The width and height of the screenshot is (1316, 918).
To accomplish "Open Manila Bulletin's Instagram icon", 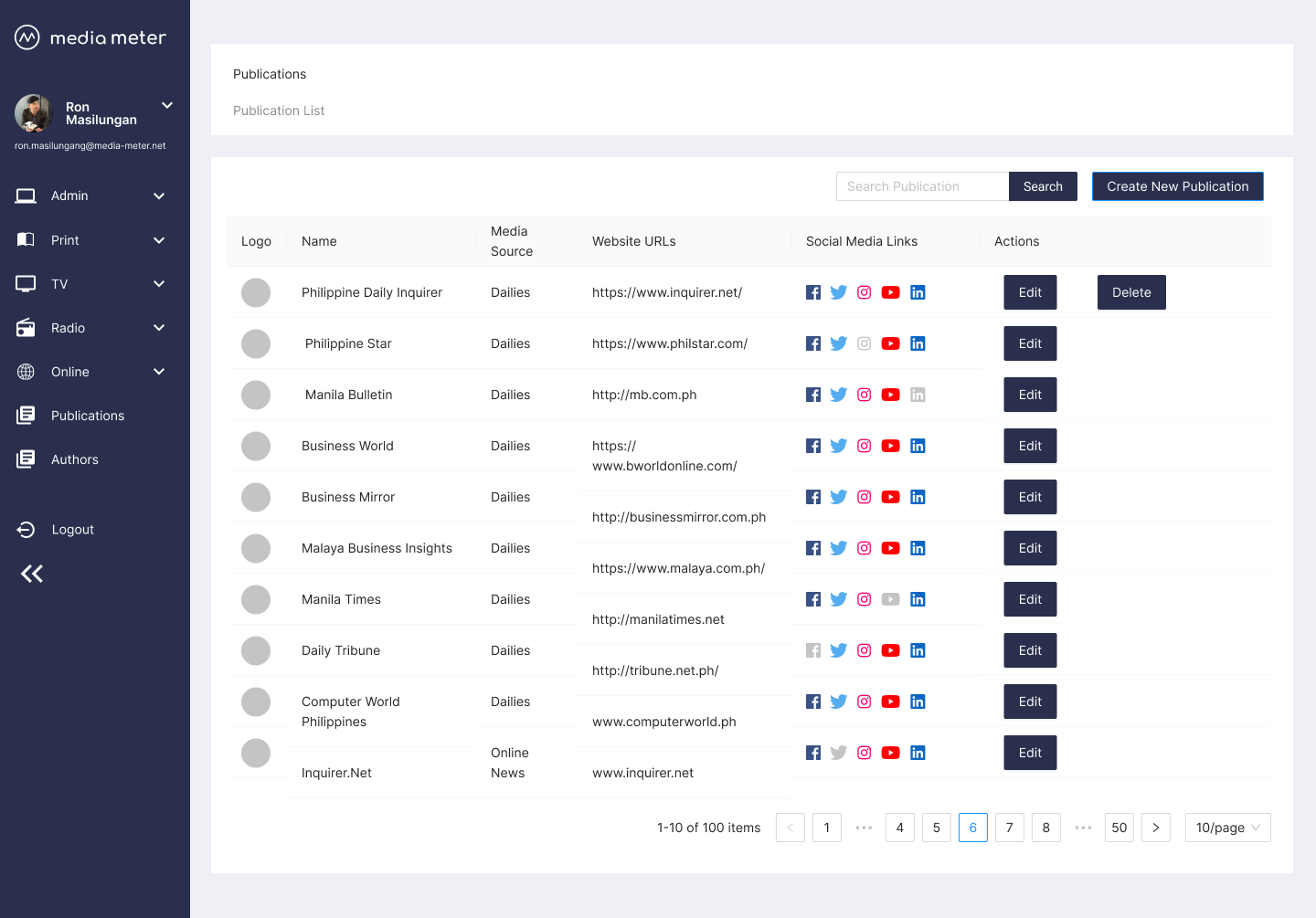I will pos(864,395).
